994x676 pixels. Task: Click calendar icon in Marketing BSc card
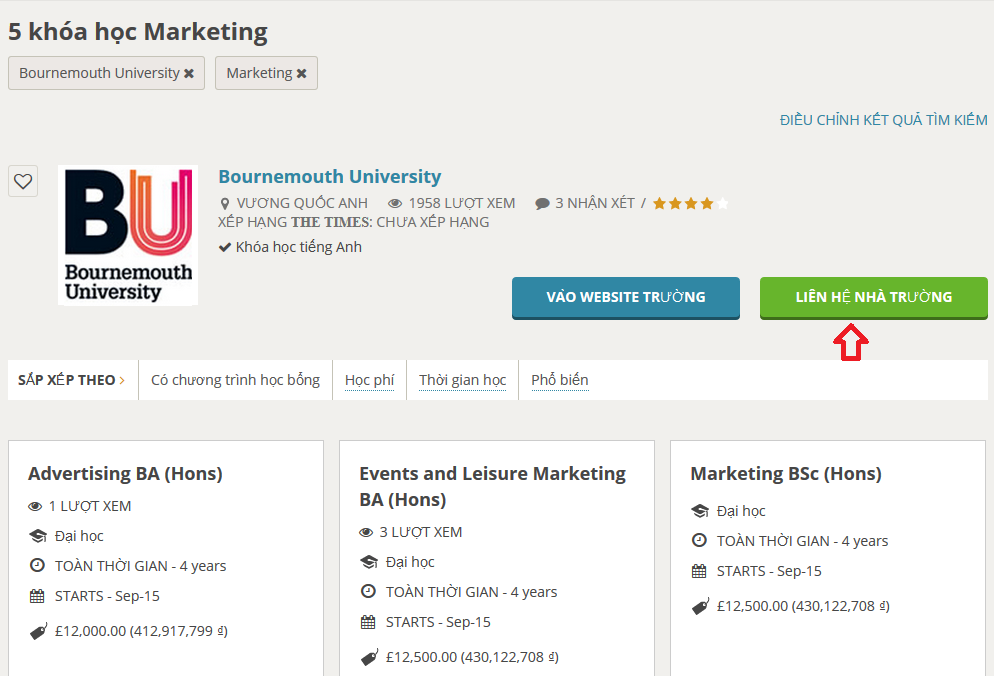click(x=699, y=571)
